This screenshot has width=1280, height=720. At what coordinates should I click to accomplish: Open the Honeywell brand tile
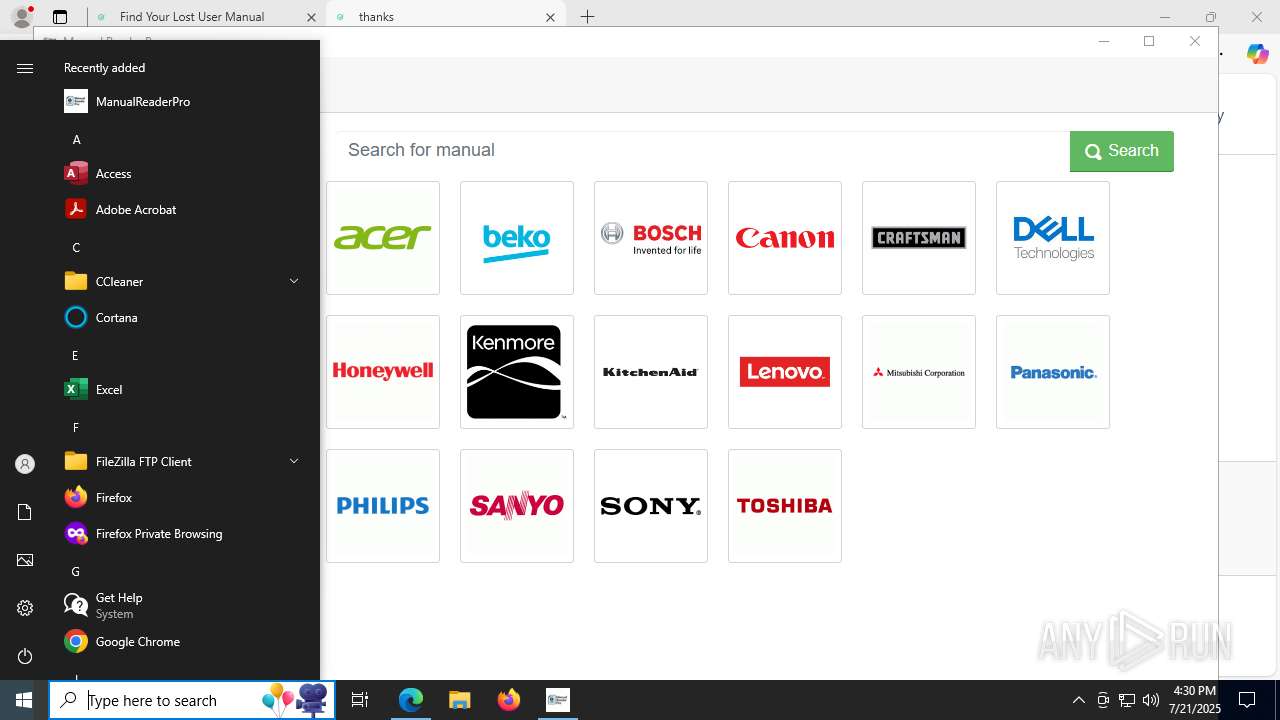coord(383,372)
